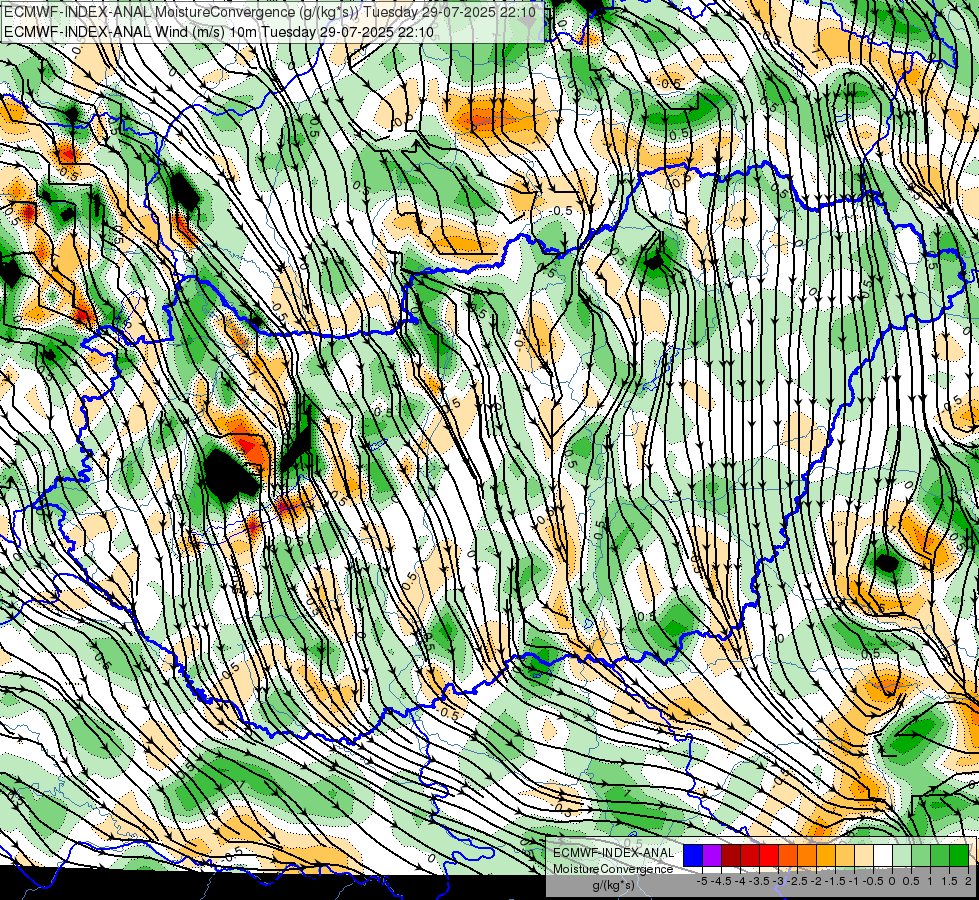Click the '-1.5' legend tick label
Screen dimensions: 979x900
pos(835,881)
